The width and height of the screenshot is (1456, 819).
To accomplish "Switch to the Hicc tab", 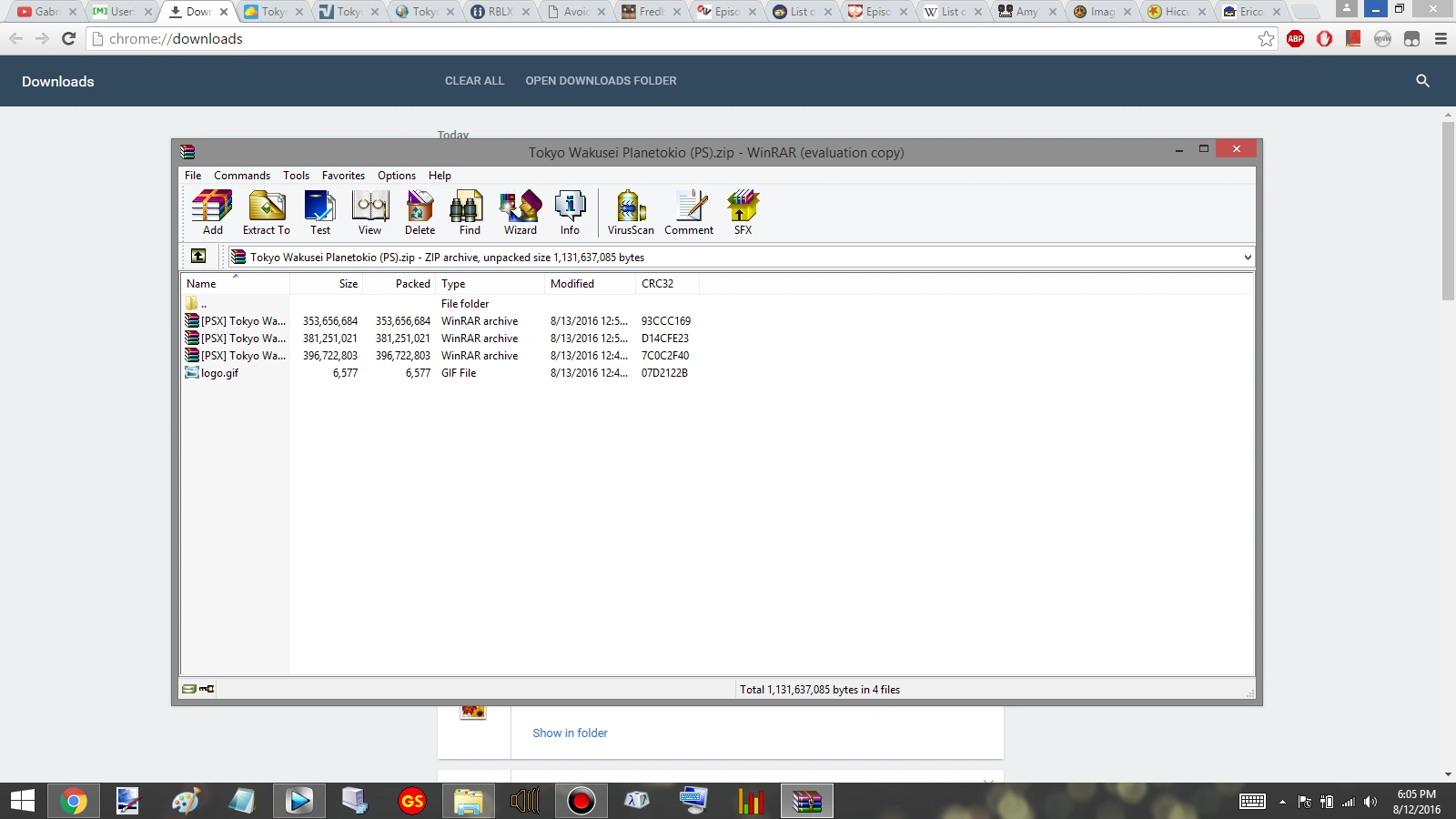I will point(1177,12).
